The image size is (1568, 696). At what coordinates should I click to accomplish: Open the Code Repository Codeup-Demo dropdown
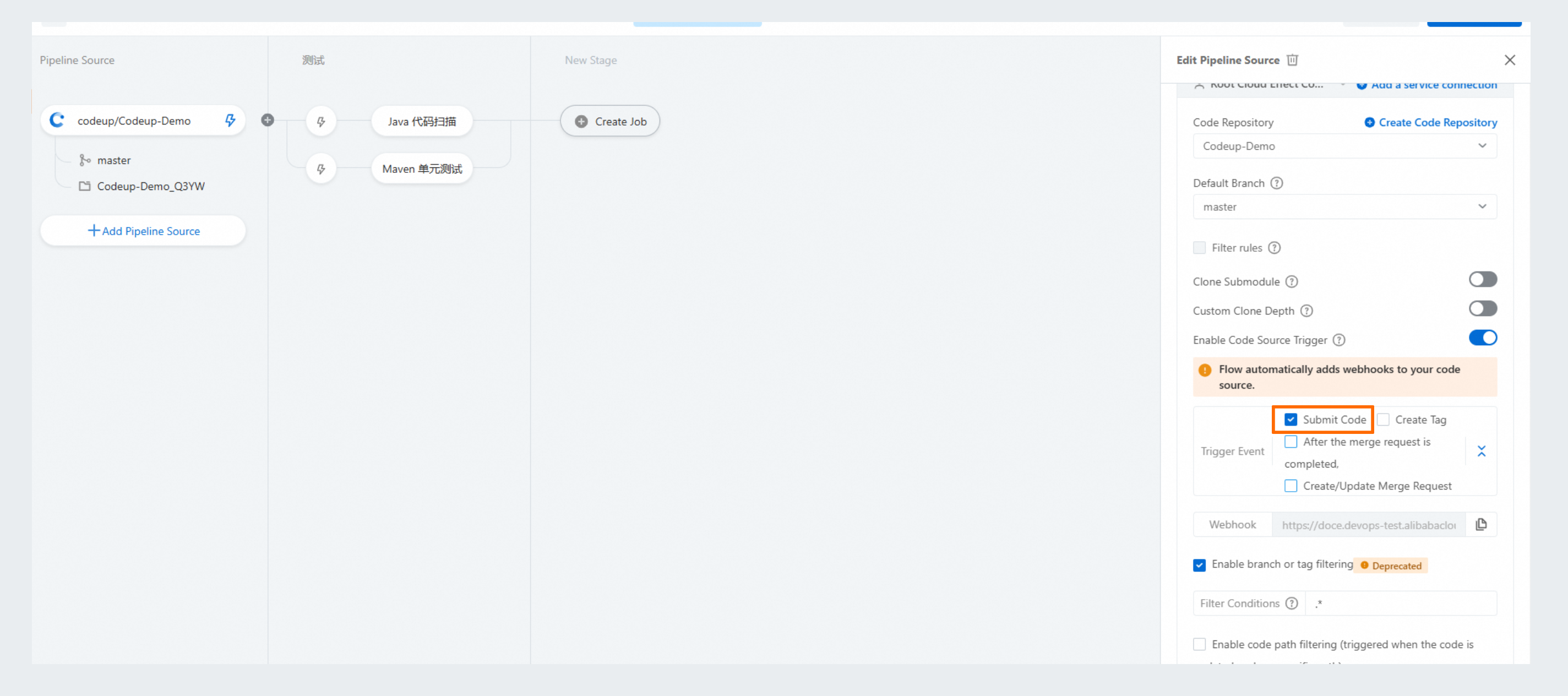[x=1344, y=146]
